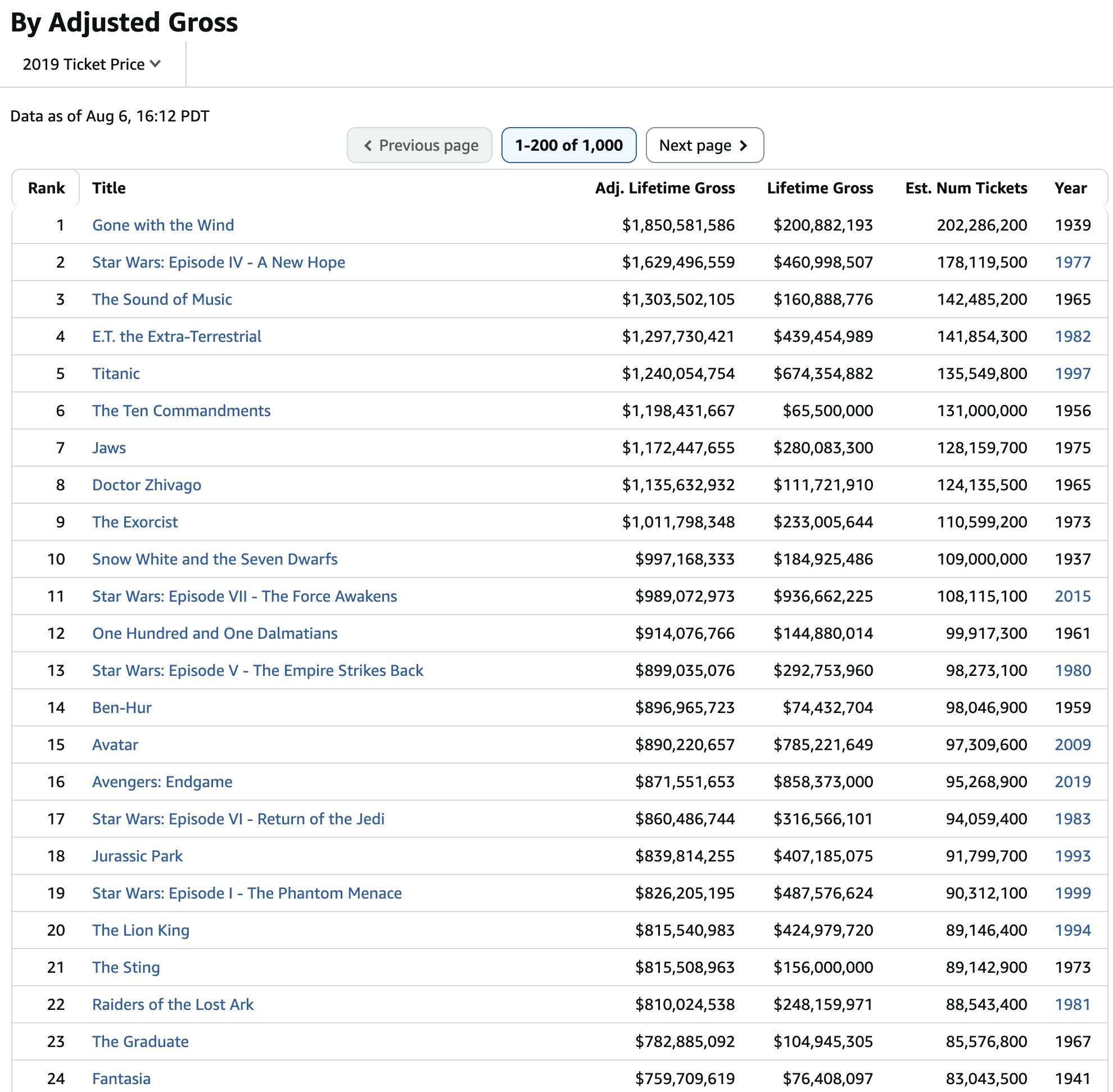Select the By Adjusted Gross heading
This screenshot has height=1092, width=1113.
(124, 22)
